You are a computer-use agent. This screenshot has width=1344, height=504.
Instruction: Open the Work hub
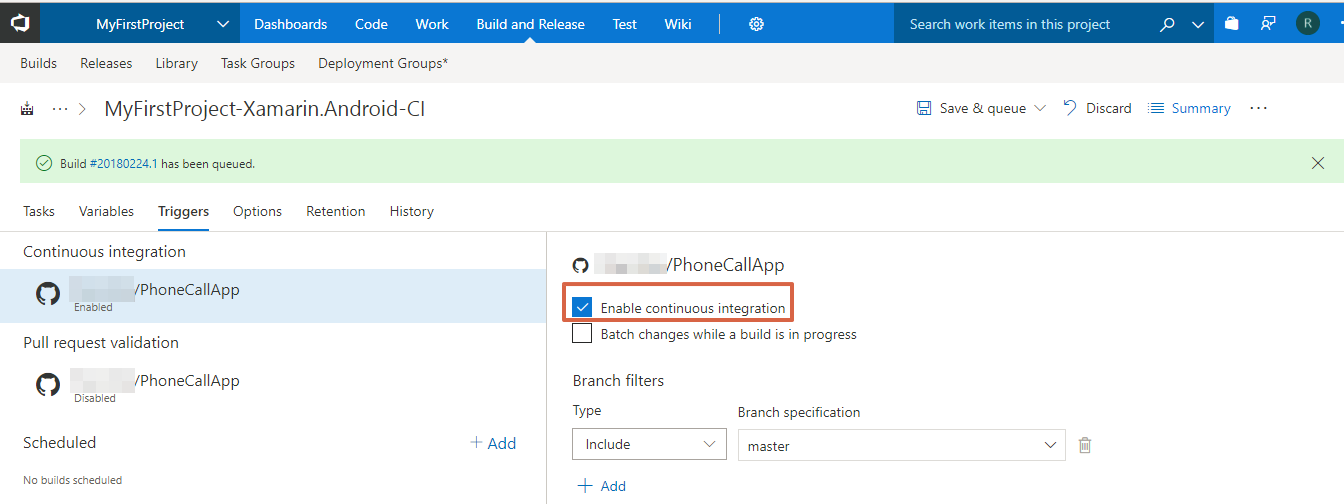432,24
